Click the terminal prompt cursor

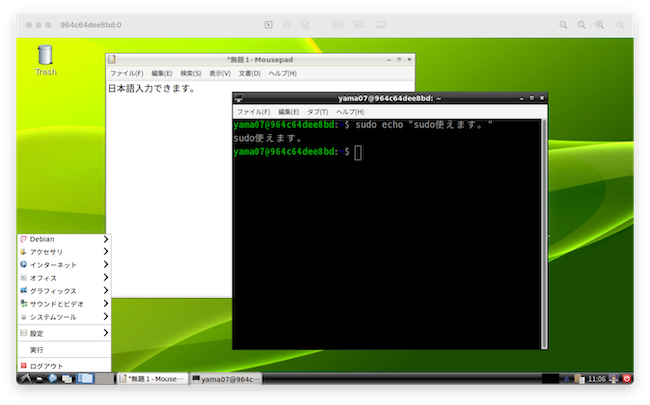358,153
